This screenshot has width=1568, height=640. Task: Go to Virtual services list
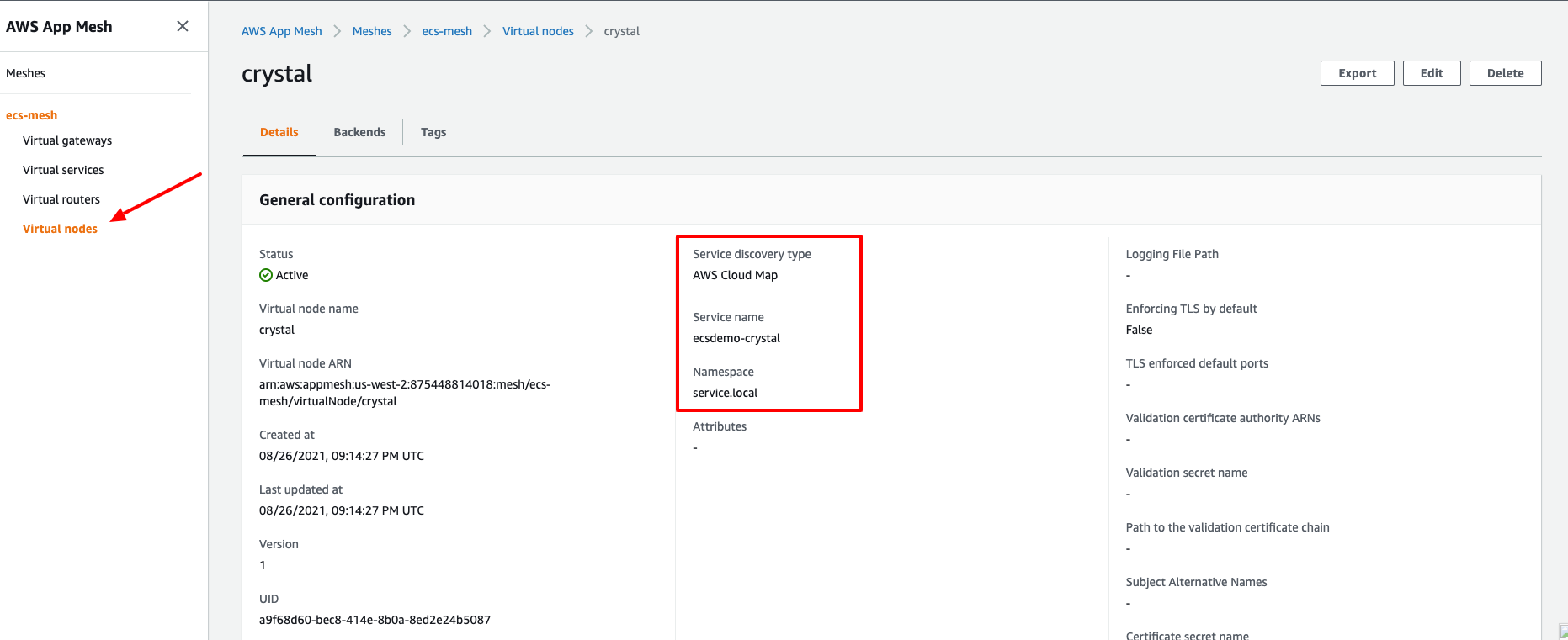63,170
